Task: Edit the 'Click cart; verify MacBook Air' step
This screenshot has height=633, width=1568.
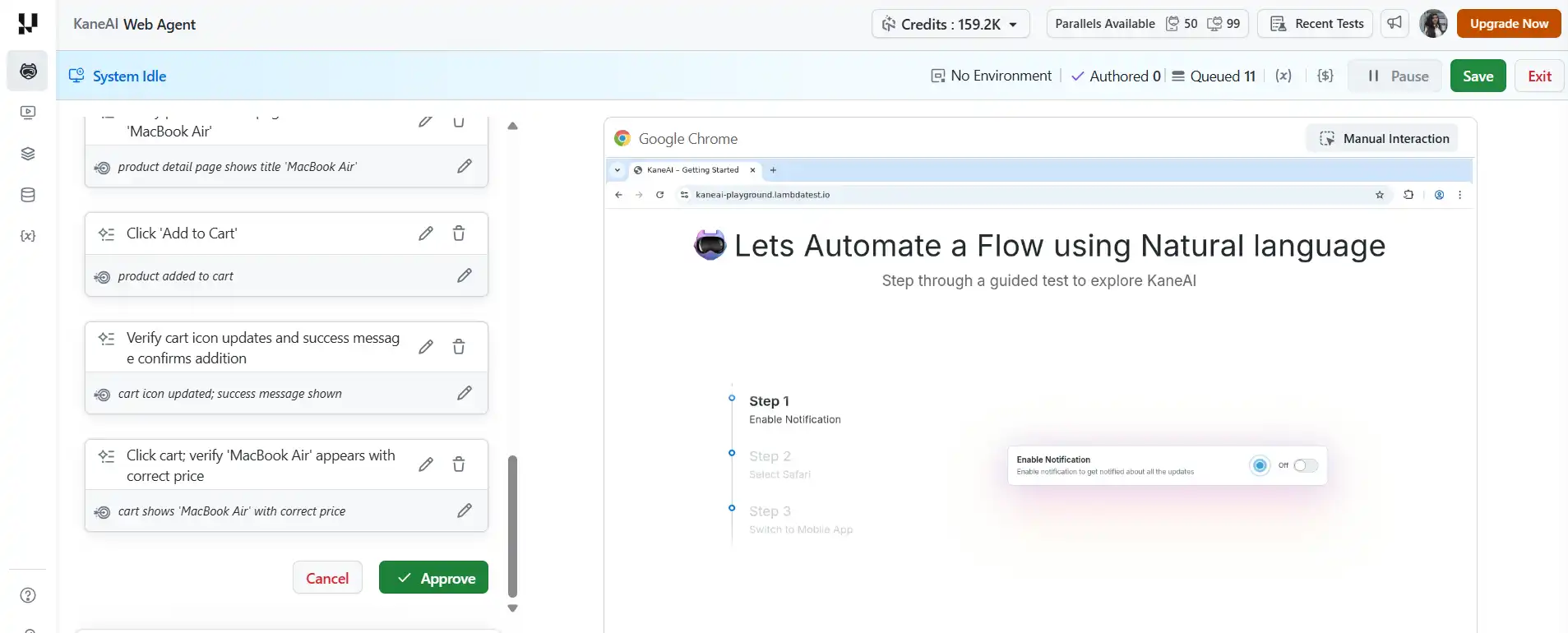Action: 426,464
